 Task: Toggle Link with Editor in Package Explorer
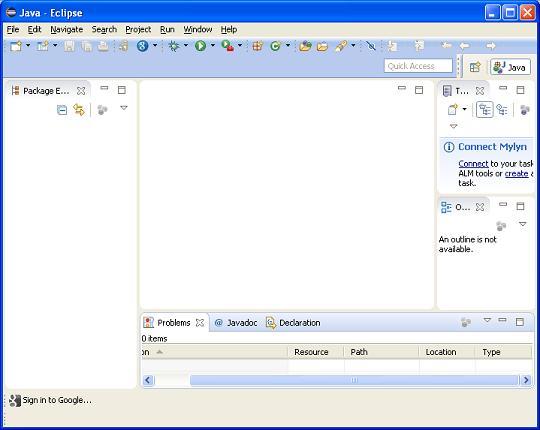pos(79,110)
